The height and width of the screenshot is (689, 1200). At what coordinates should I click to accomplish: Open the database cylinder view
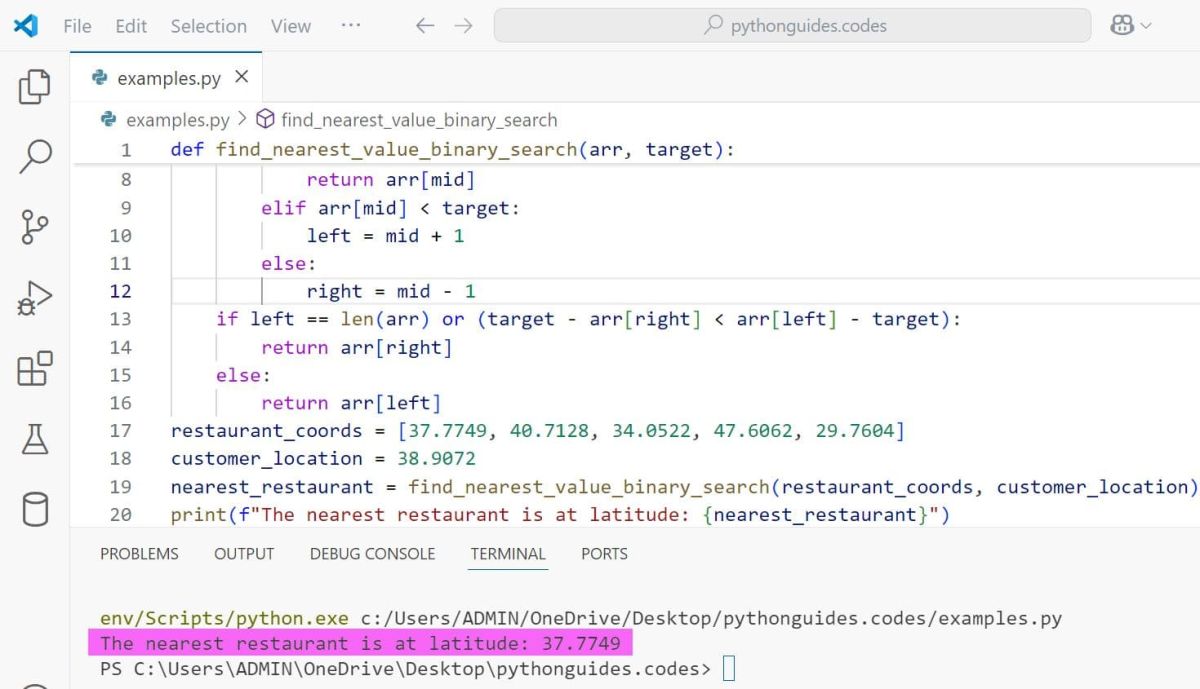(x=34, y=509)
